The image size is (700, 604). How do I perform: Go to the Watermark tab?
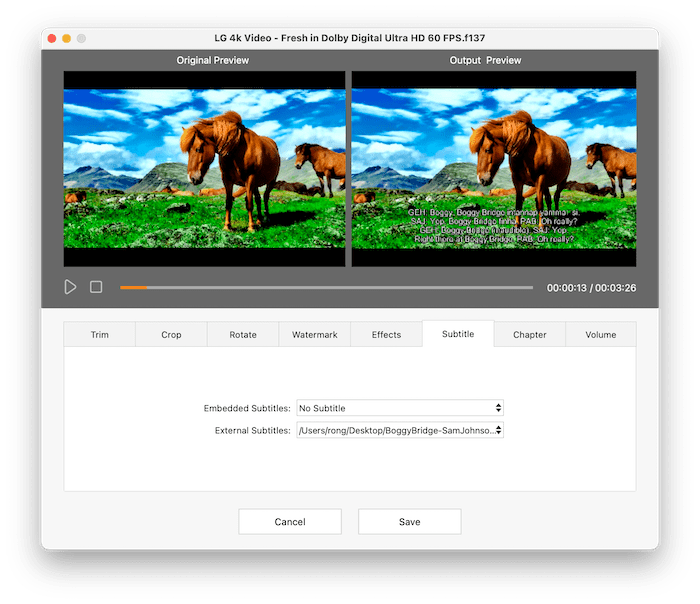click(x=314, y=335)
